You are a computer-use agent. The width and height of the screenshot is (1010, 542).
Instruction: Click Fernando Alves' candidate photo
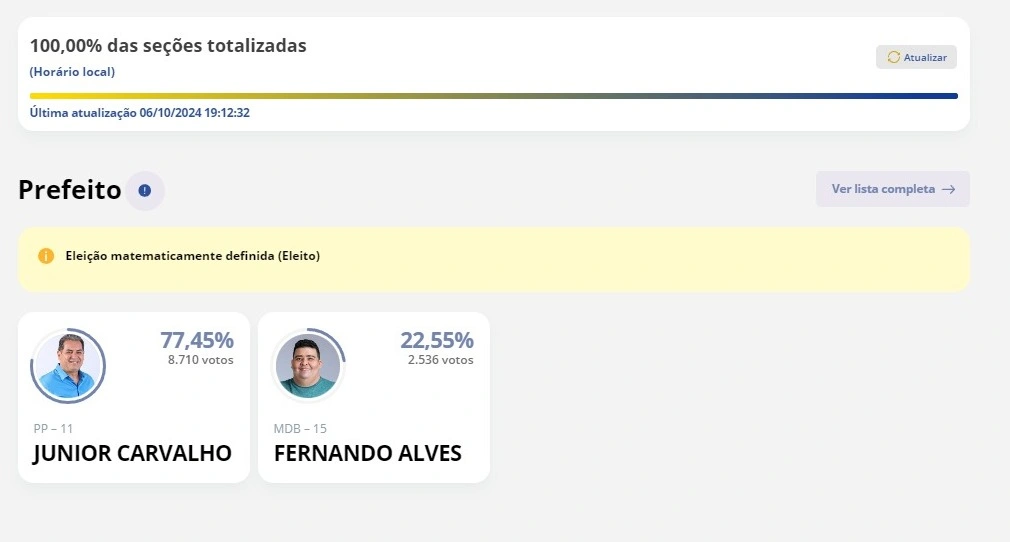pos(308,366)
